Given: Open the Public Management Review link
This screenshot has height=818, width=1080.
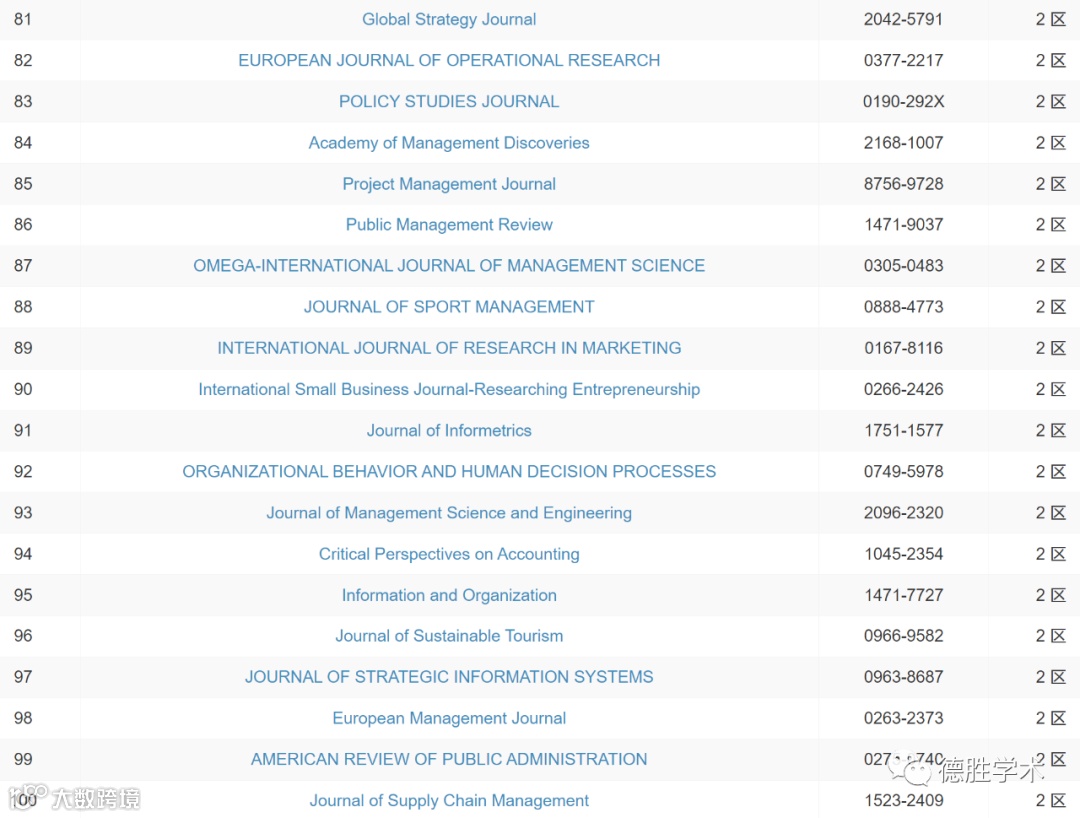Looking at the screenshot, I should coord(449,224).
